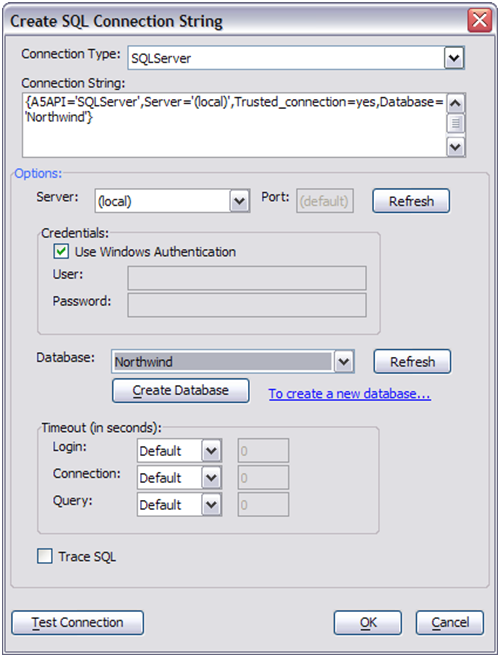Click Refresh next to Port field
500x657 pixels.
tap(411, 201)
